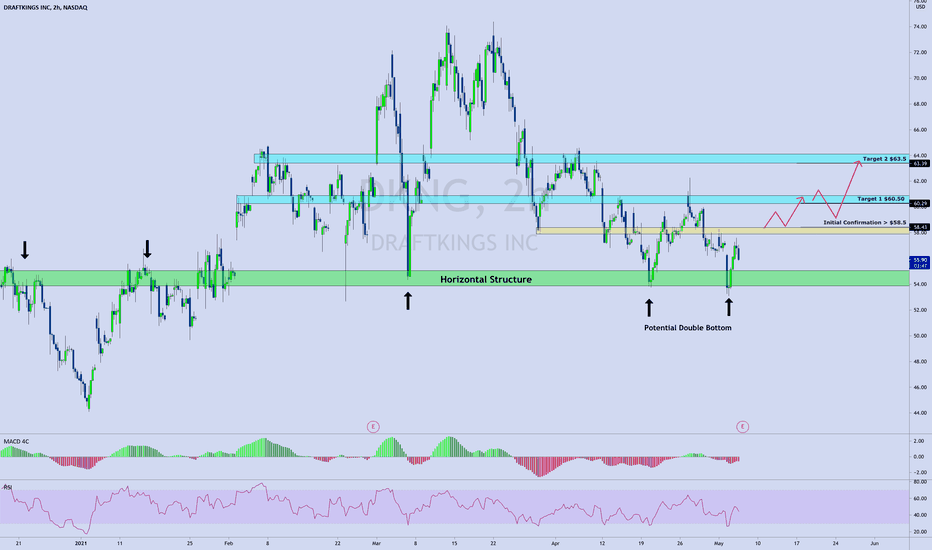The image size is (932, 550).
Task: Click the 17 date axis label
Action: (x=796, y=543)
